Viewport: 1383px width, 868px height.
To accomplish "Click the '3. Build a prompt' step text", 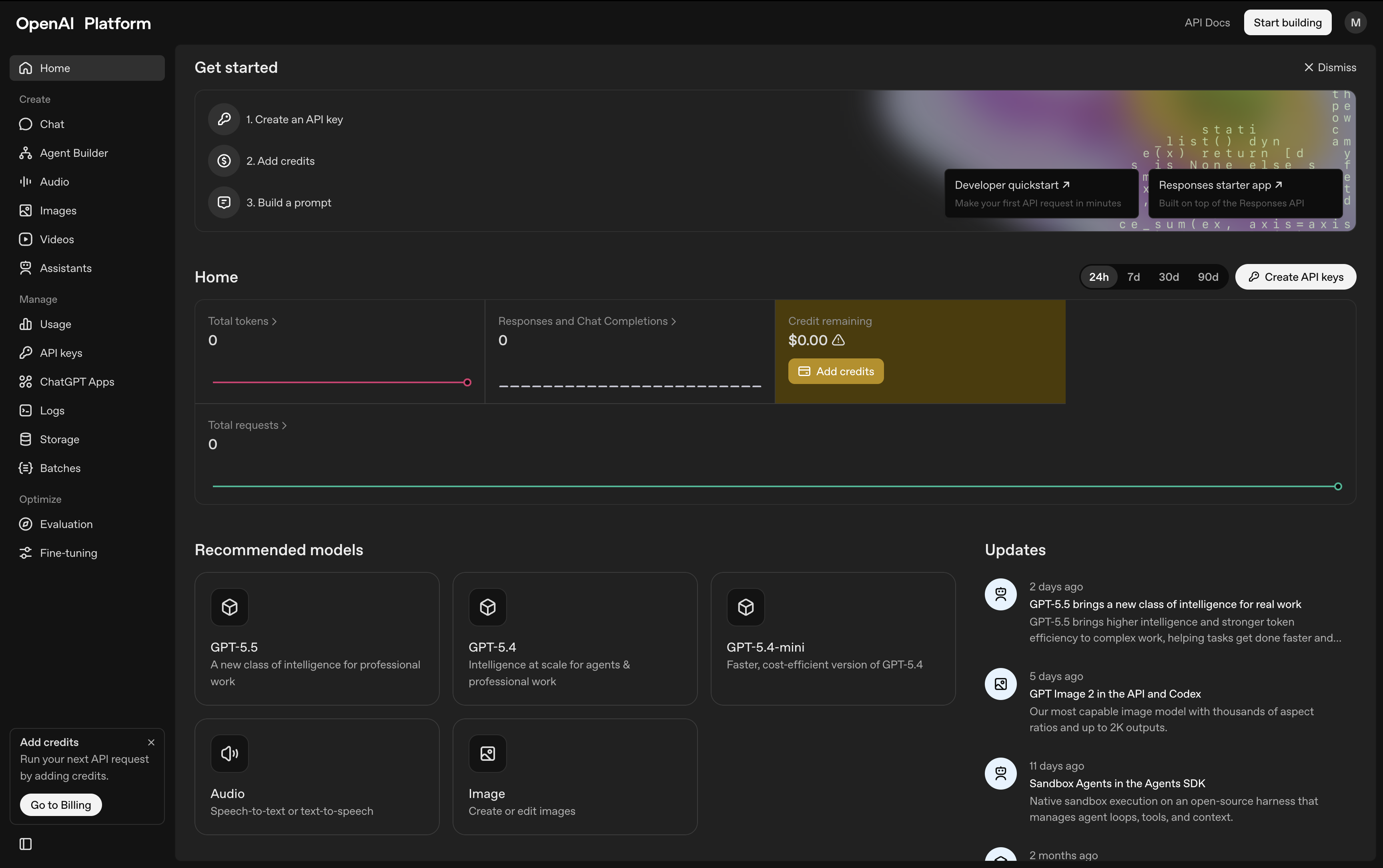I will pos(288,202).
